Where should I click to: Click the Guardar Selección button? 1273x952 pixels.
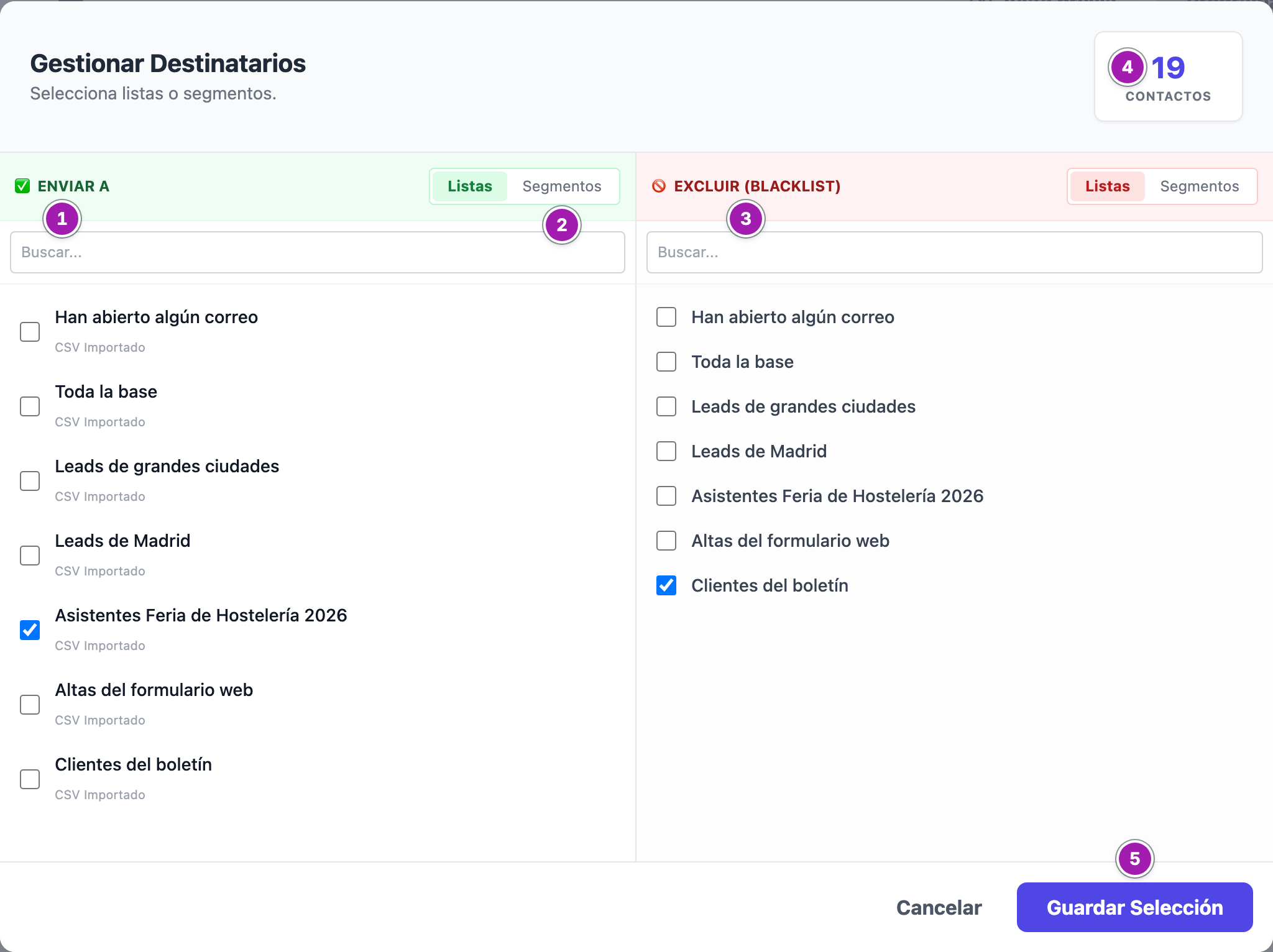click(1134, 907)
